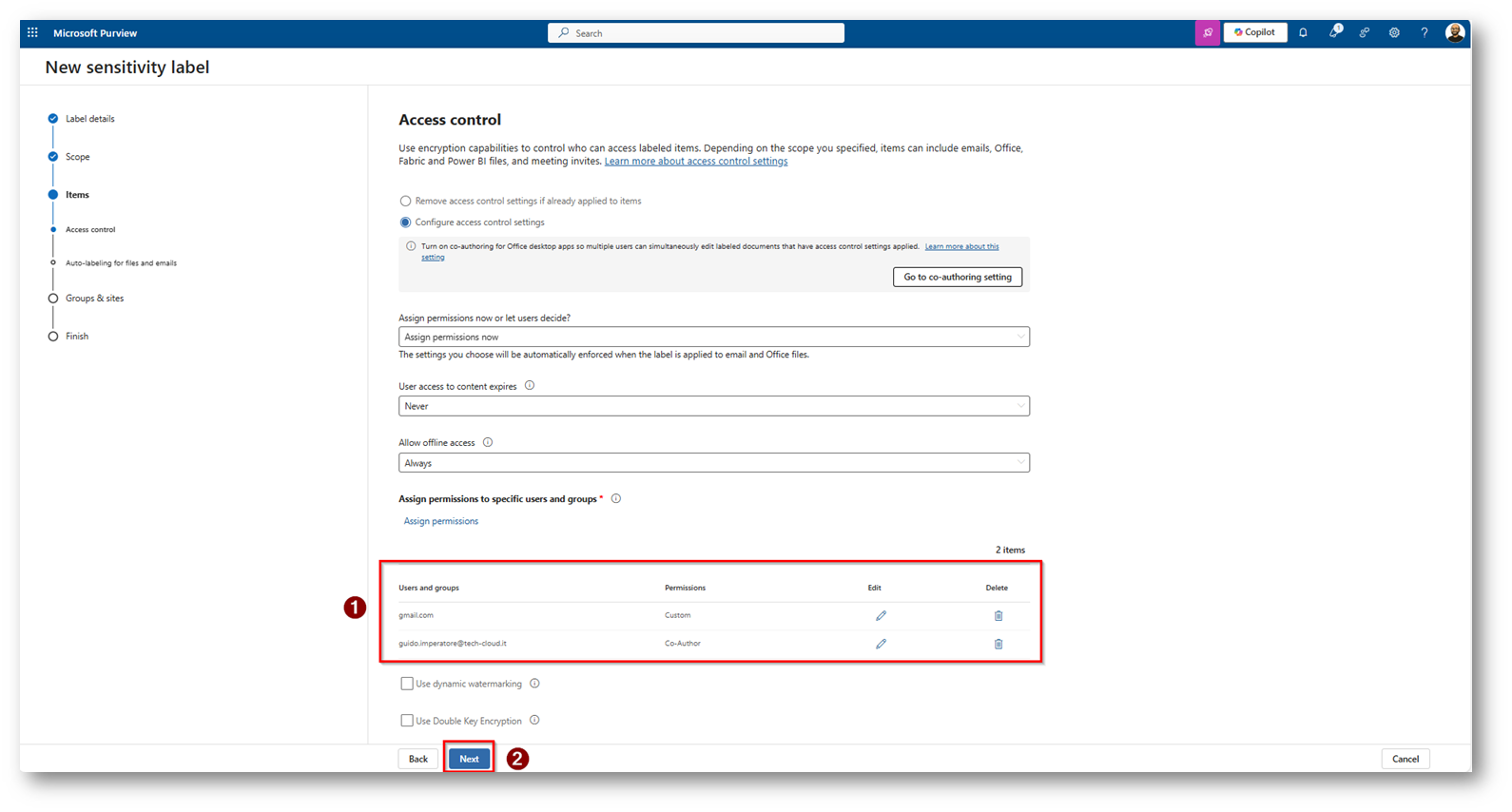Image resolution: width=1512 pixels, height=812 pixels.
Task: Open the megaphone announcements icon with badge
Action: [x=1335, y=31]
